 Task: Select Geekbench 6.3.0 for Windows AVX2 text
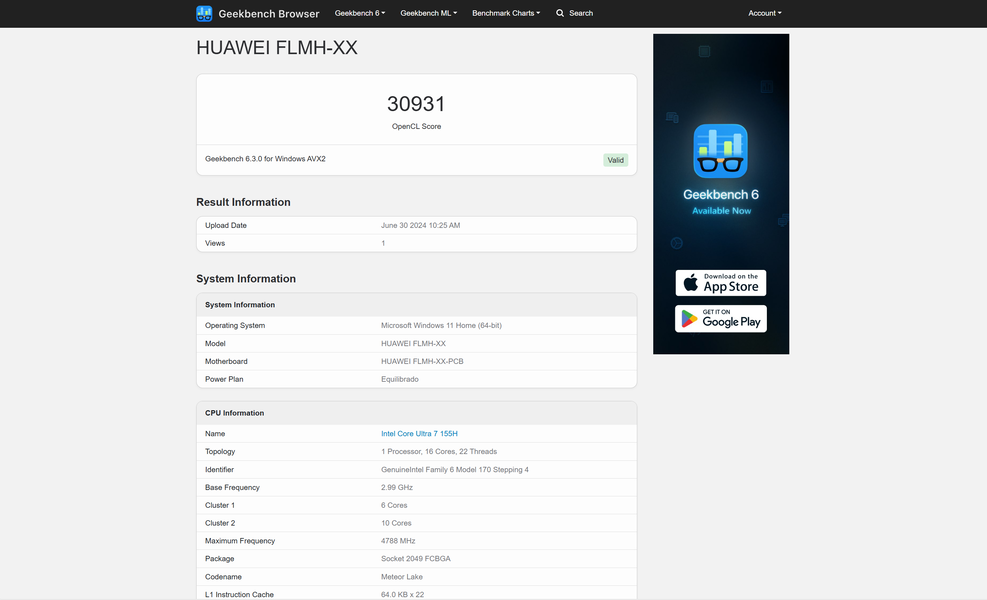(265, 159)
